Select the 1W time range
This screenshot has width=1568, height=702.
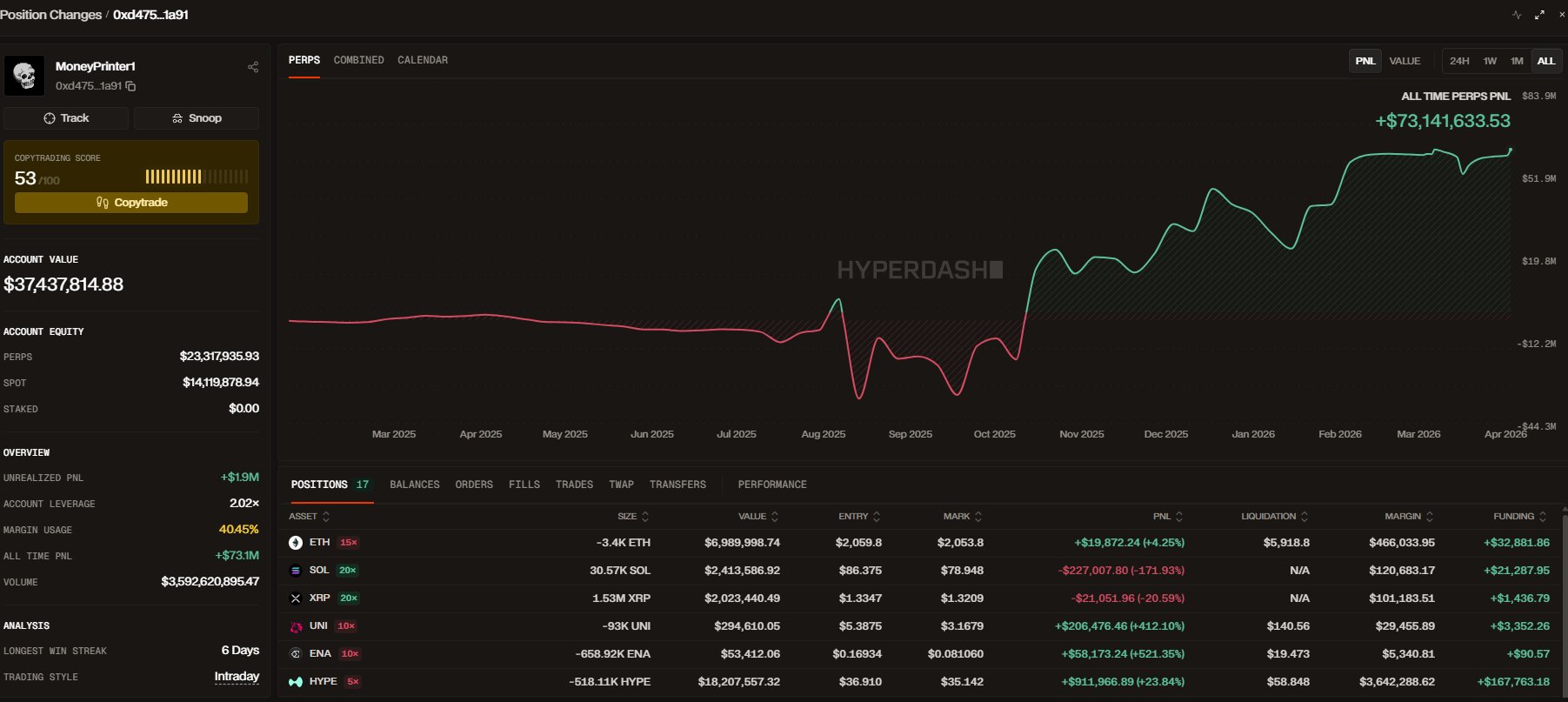tap(1490, 61)
